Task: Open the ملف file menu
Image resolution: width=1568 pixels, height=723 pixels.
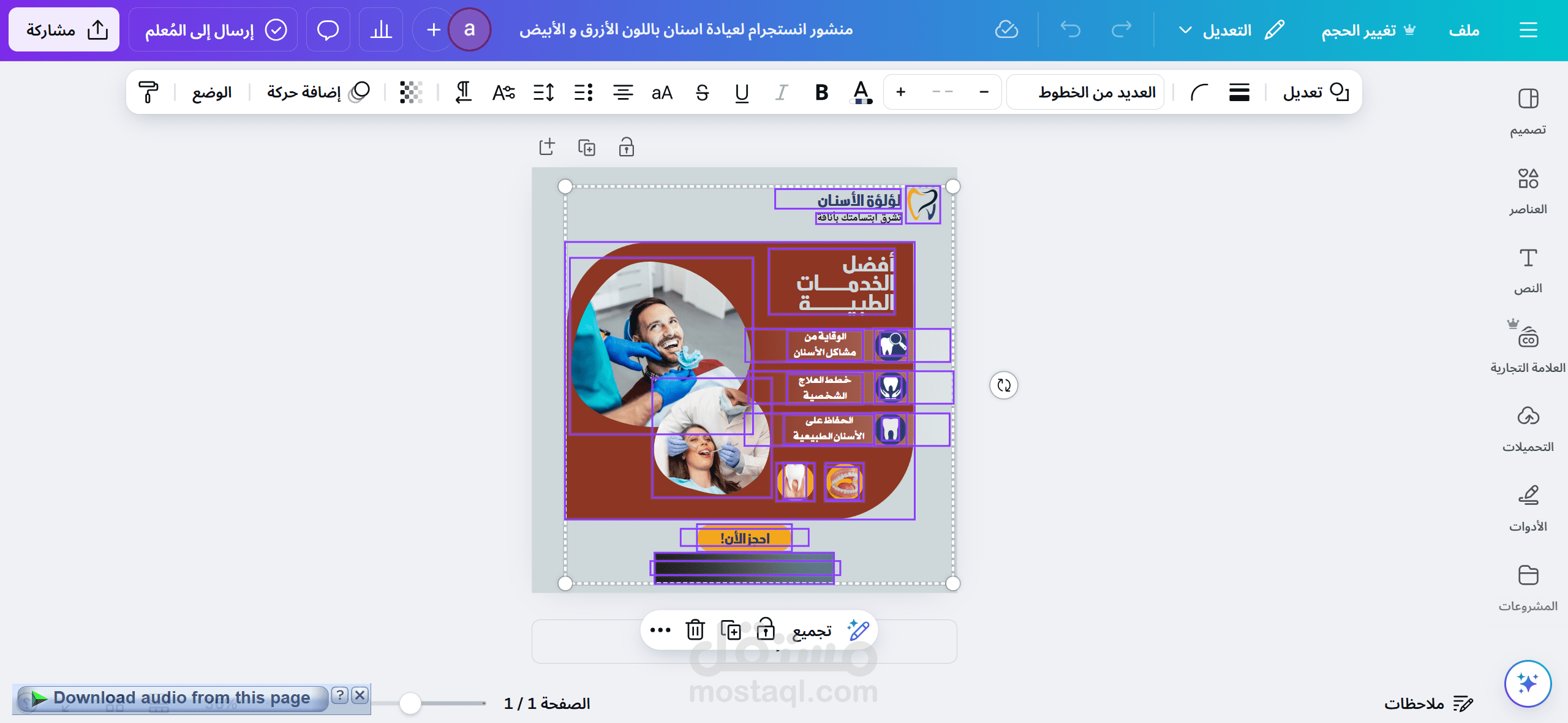Action: [1464, 30]
